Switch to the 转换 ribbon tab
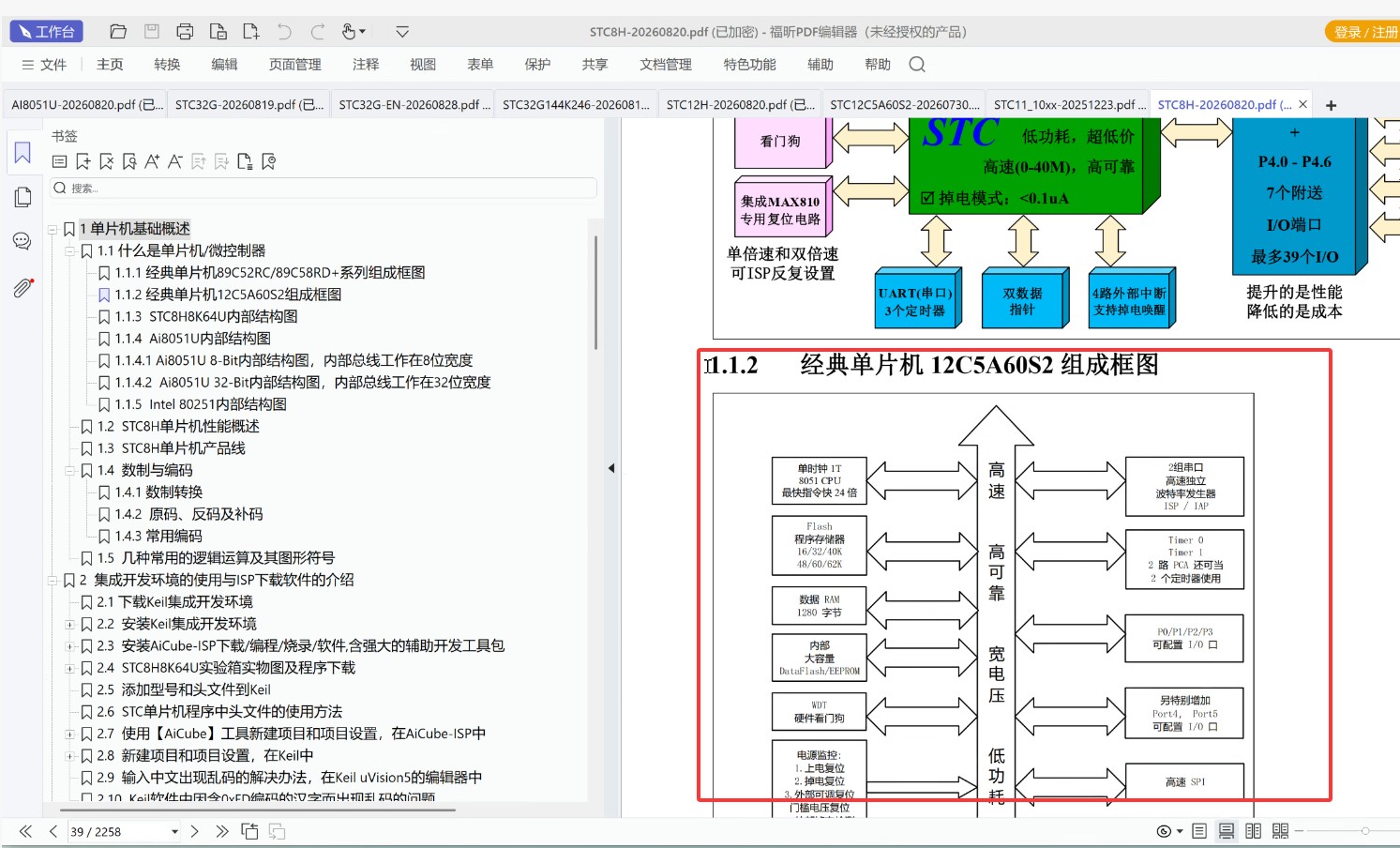 point(167,65)
